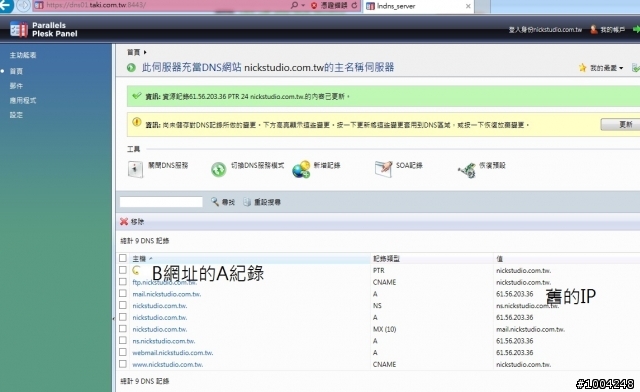Click the yellow favorites star icon

coord(582,68)
